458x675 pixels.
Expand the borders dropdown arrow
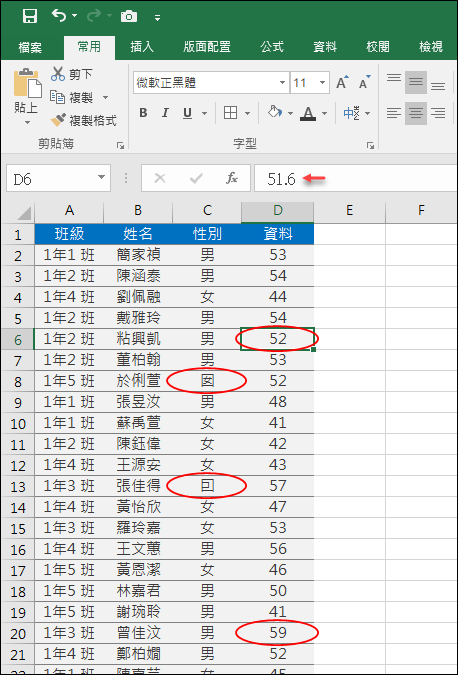[x=248, y=114]
